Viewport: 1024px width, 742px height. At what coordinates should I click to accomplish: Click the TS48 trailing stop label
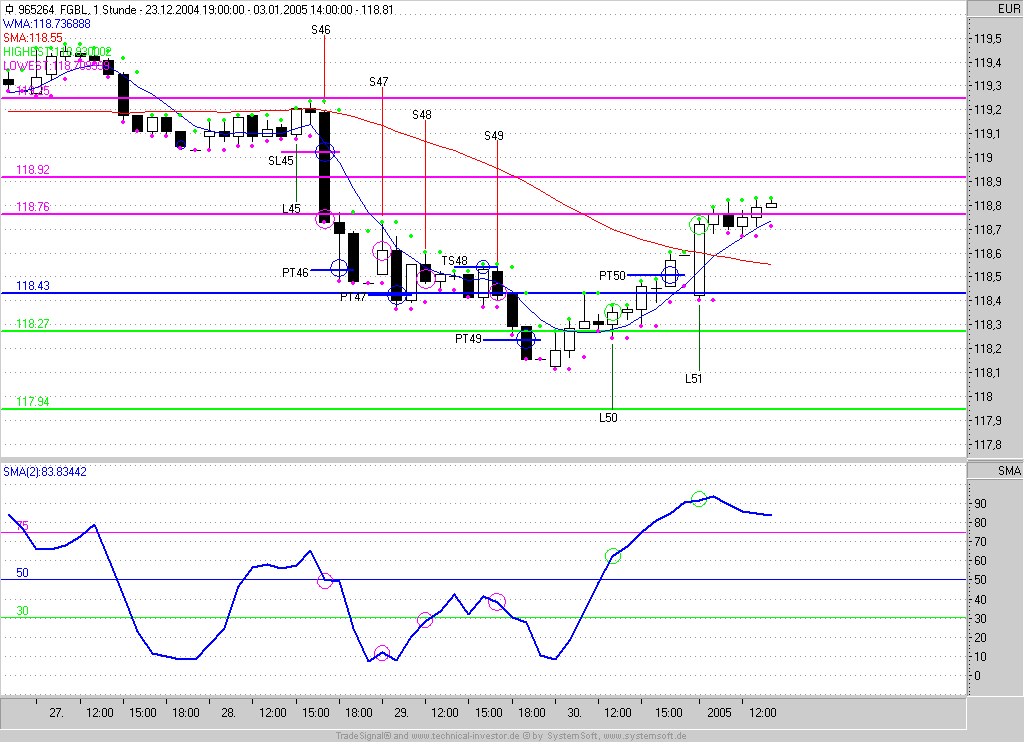point(455,261)
